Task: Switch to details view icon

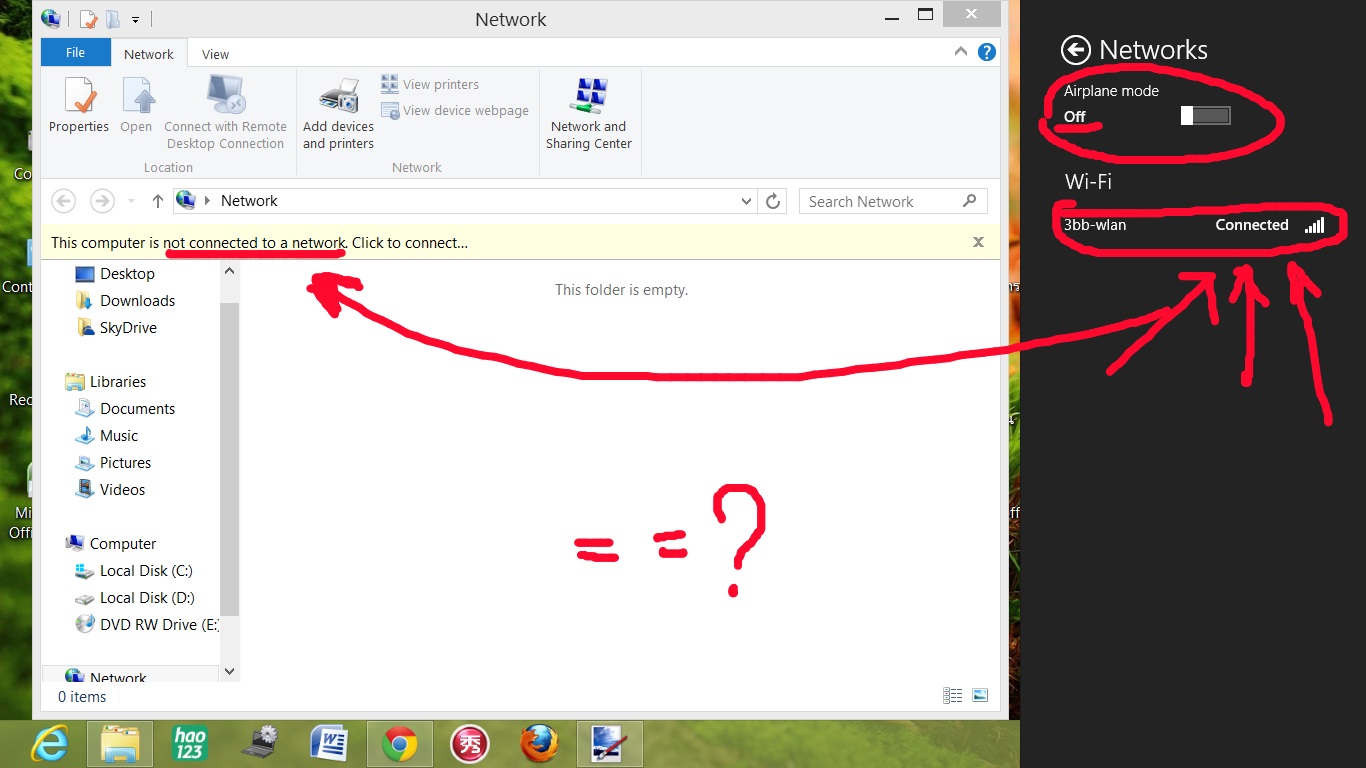Action: click(x=953, y=696)
